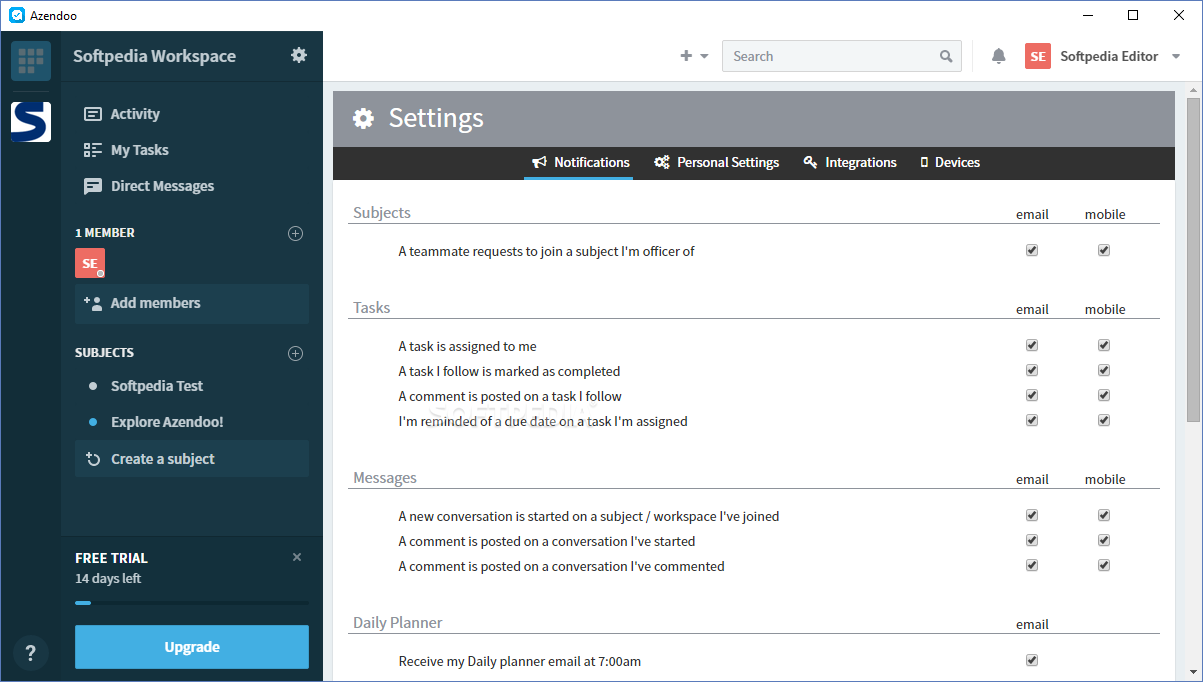The width and height of the screenshot is (1203, 682).
Task: Toggle email for comment on conversation I've started
Action: pos(1032,540)
